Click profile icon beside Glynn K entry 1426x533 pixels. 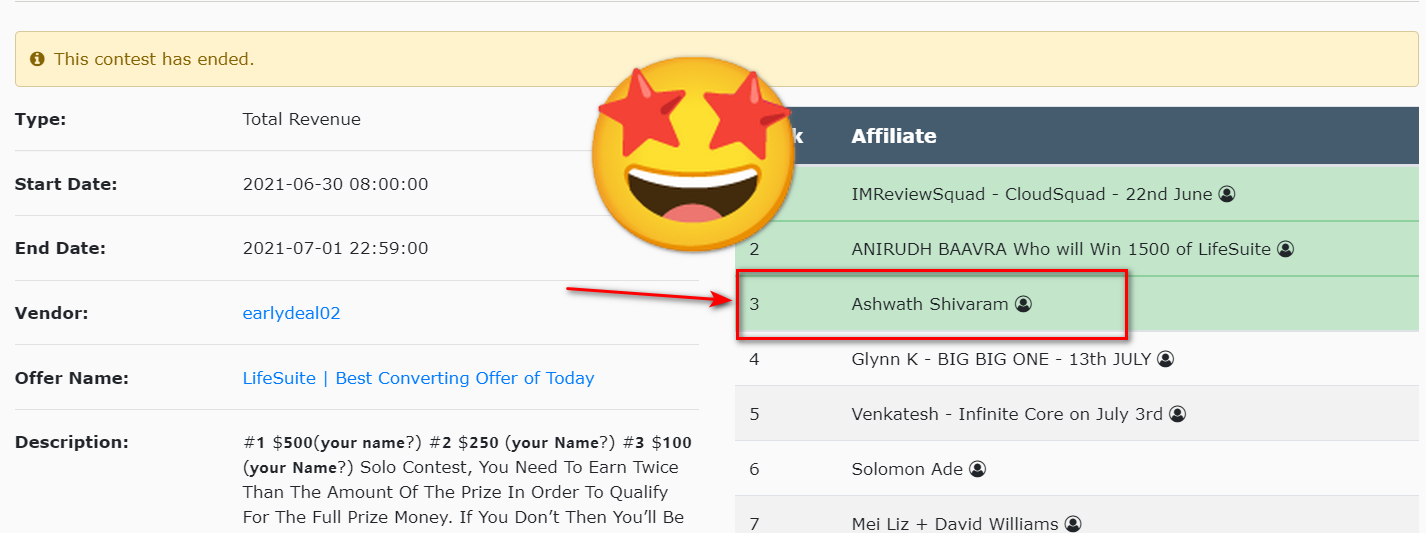click(x=1165, y=359)
